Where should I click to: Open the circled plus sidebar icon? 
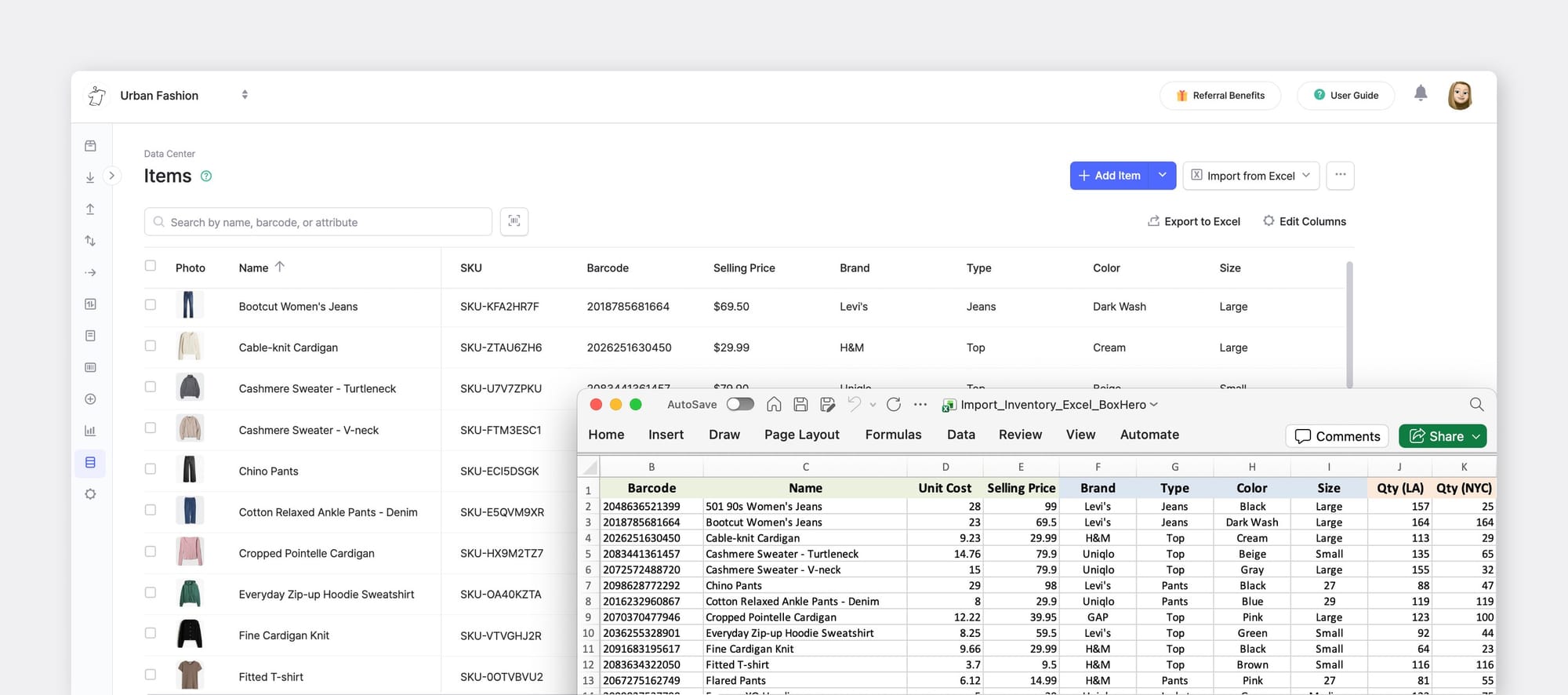point(90,399)
